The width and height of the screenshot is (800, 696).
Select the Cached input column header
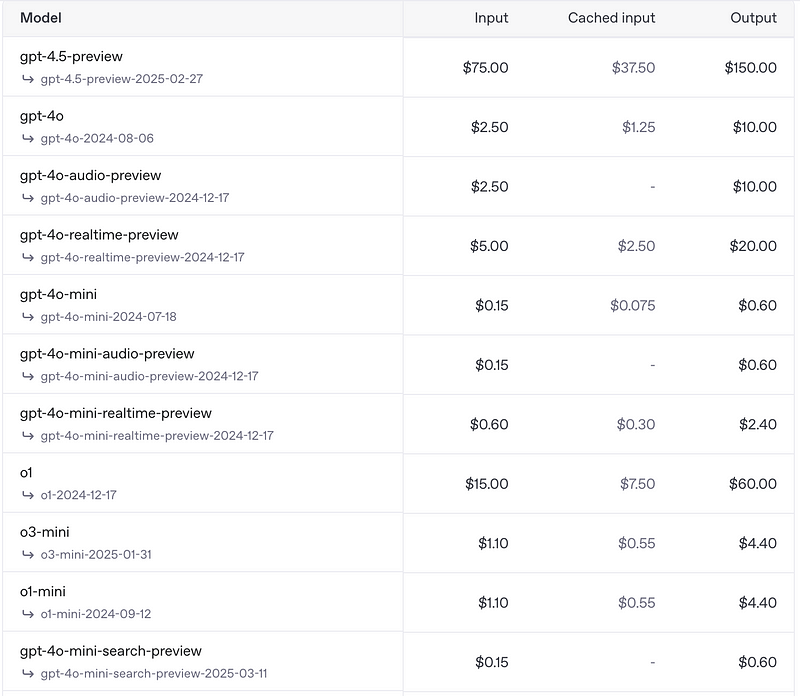[611, 18]
